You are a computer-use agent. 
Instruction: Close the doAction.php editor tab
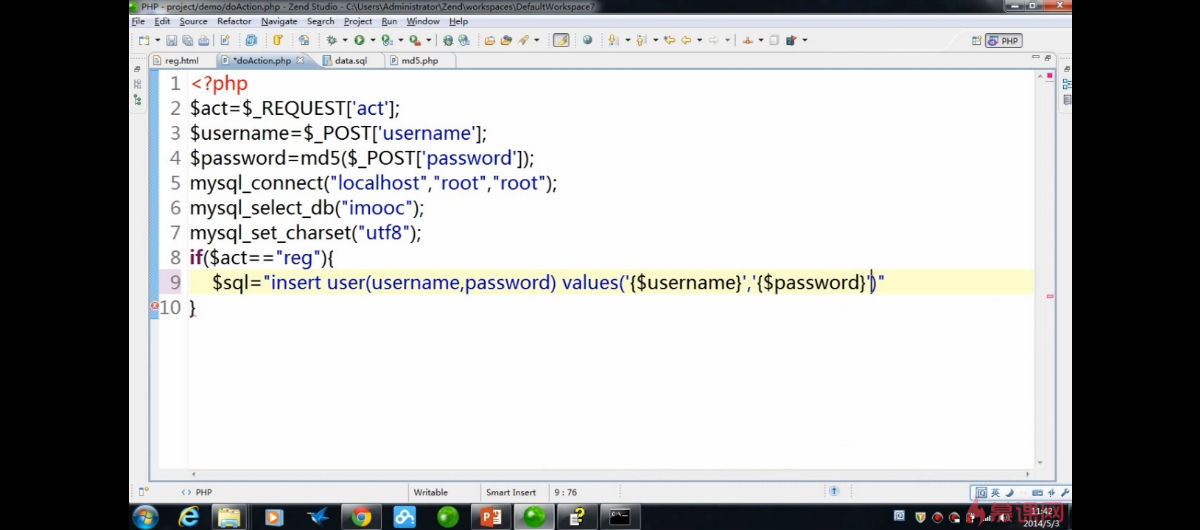[299, 61]
